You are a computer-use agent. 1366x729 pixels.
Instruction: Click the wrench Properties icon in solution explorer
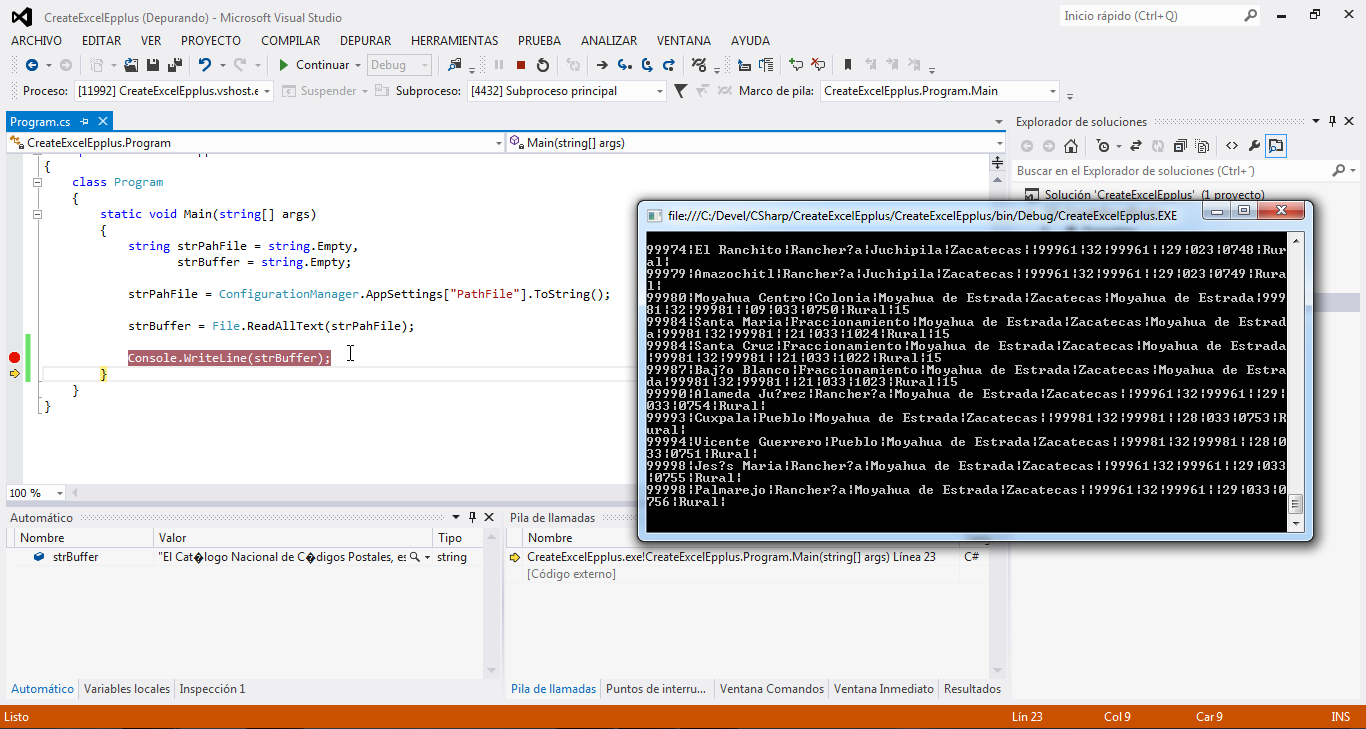[1254, 146]
